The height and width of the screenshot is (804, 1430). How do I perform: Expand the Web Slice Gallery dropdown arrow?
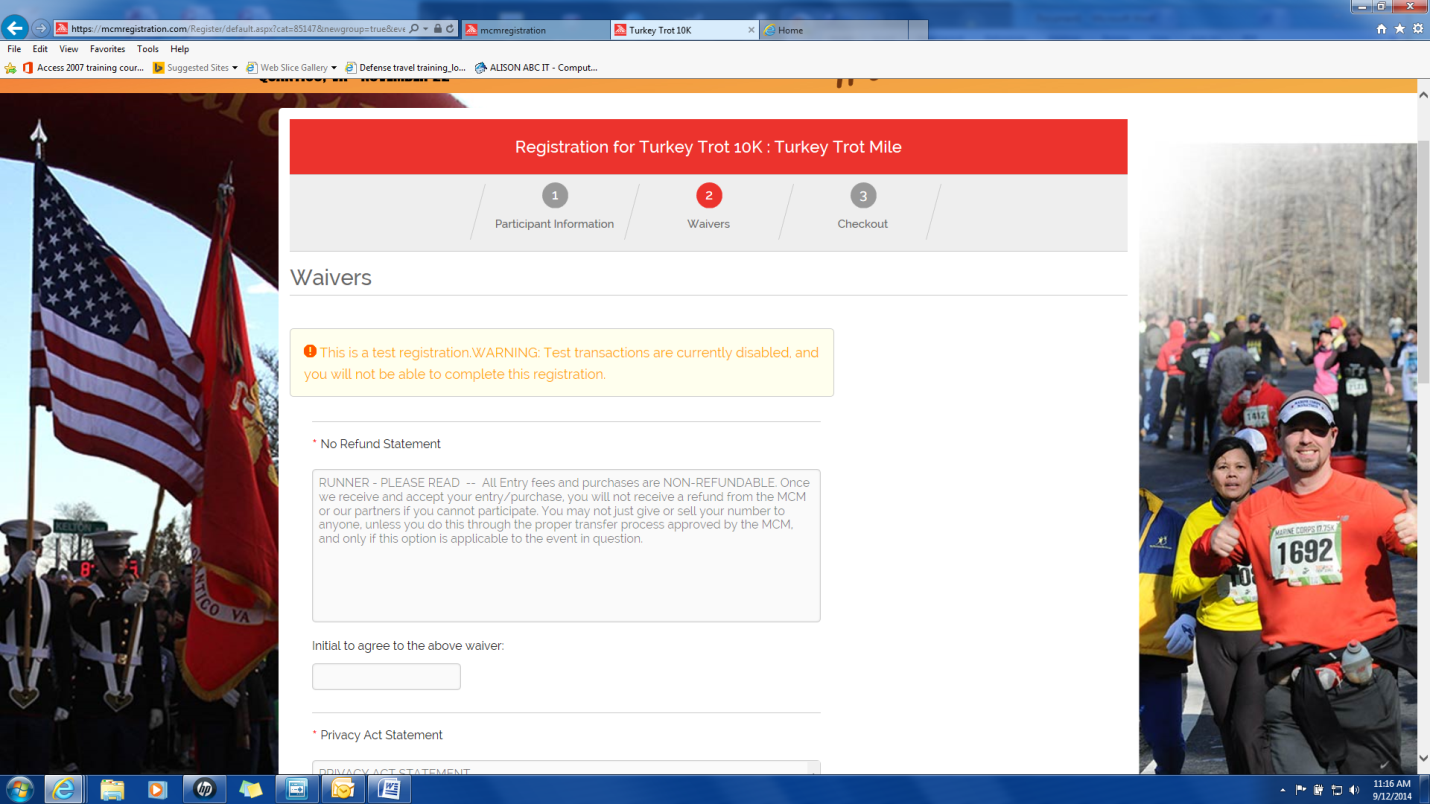(334, 68)
